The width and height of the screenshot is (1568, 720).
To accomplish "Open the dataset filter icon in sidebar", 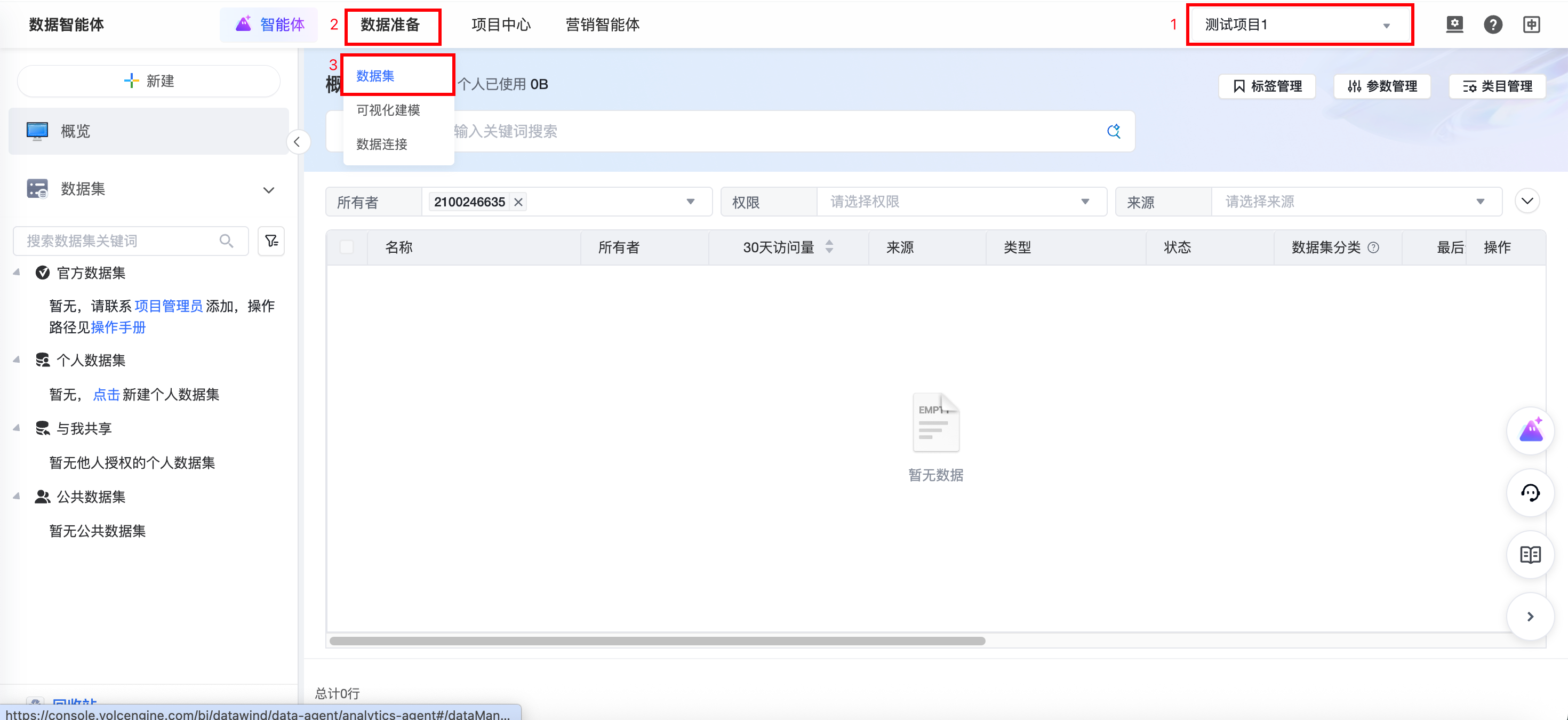I will 271,241.
